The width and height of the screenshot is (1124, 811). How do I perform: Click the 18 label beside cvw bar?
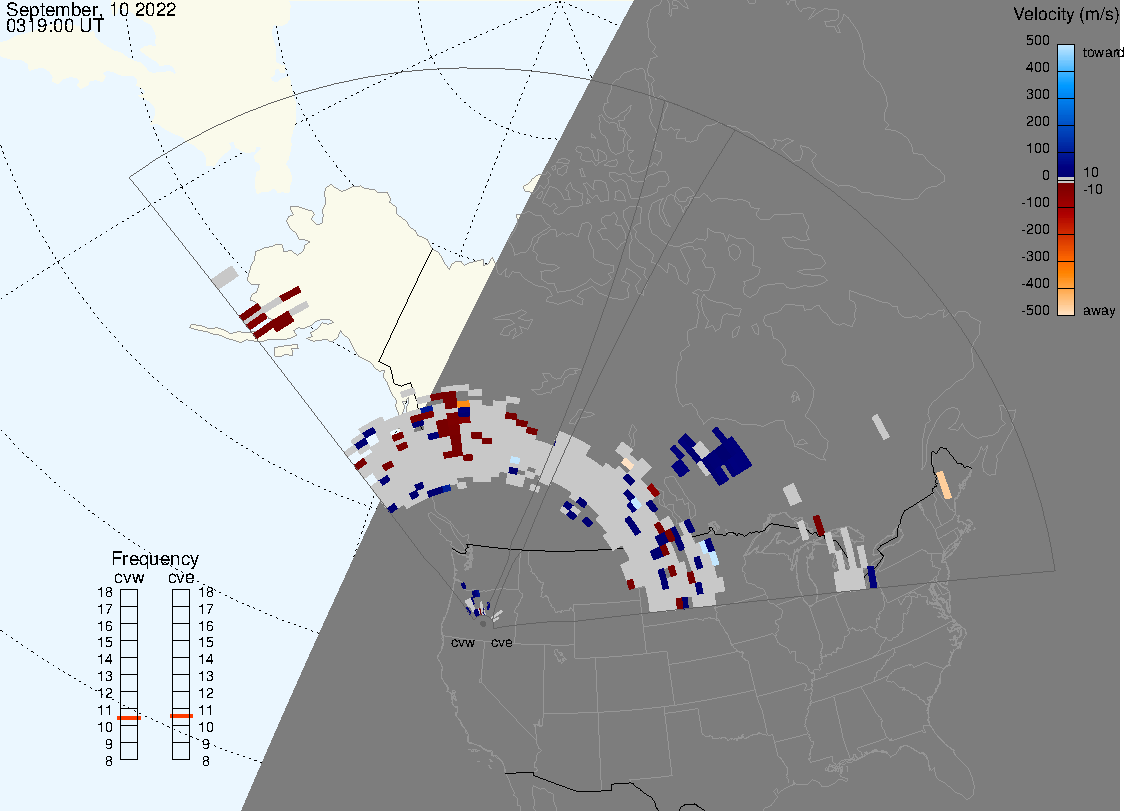[x=105, y=592]
